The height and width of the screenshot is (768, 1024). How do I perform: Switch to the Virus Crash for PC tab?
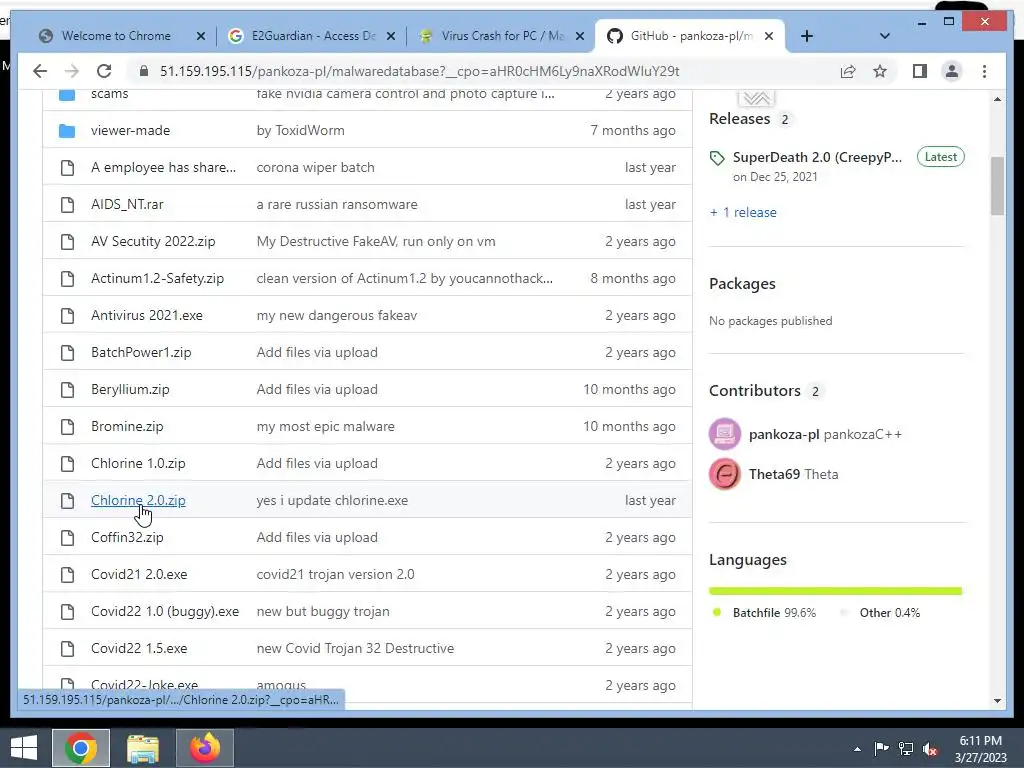tap(502, 36)
